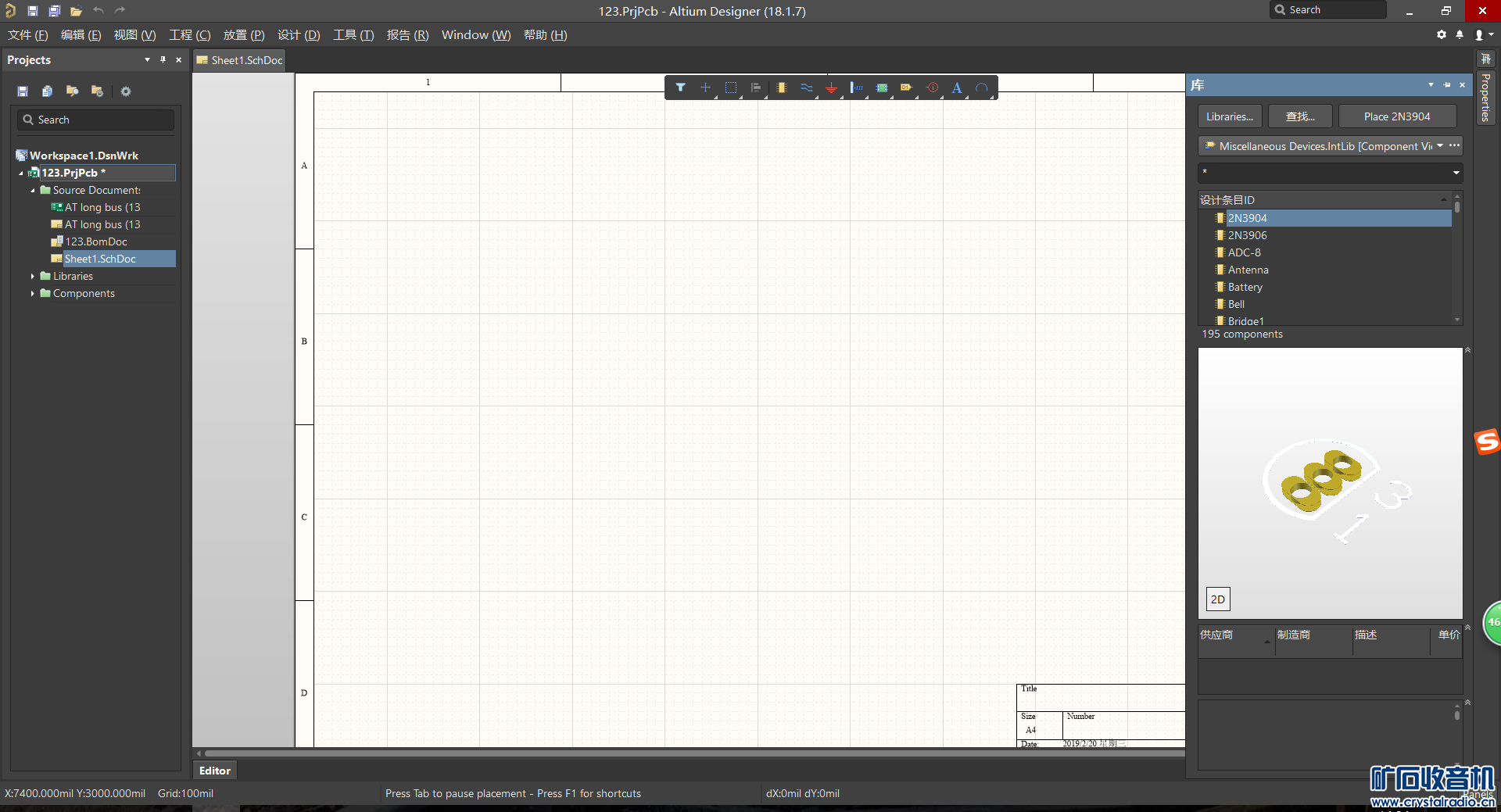1501x812 pixels.
Task: Toggle pin on the library panel
Action: click(1446, 85)
